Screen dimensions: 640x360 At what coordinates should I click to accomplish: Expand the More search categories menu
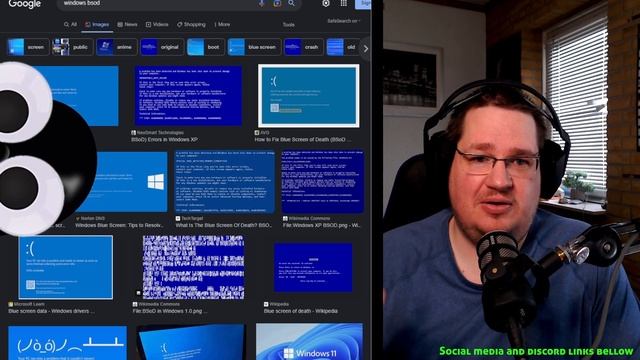(x=222, y=24)
